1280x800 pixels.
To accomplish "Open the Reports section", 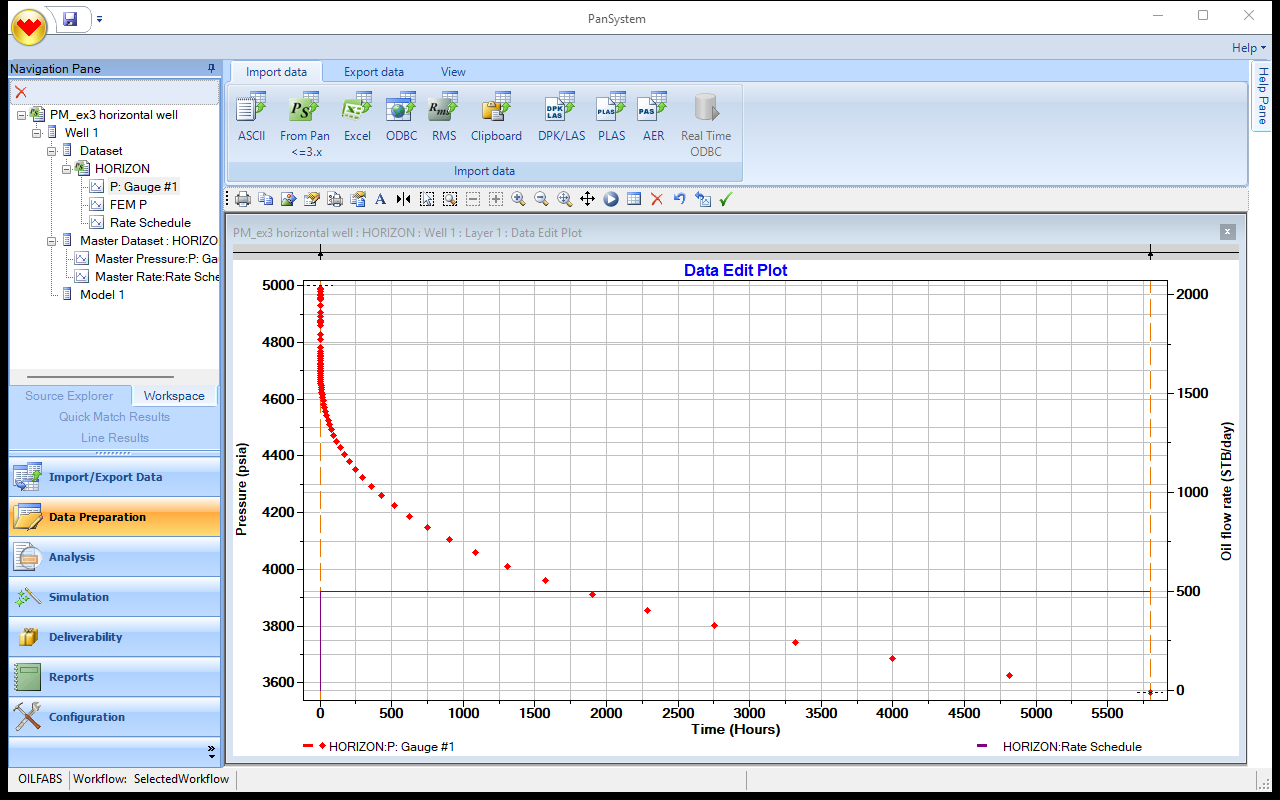I will pyautogui.click(x=115, y=677).
